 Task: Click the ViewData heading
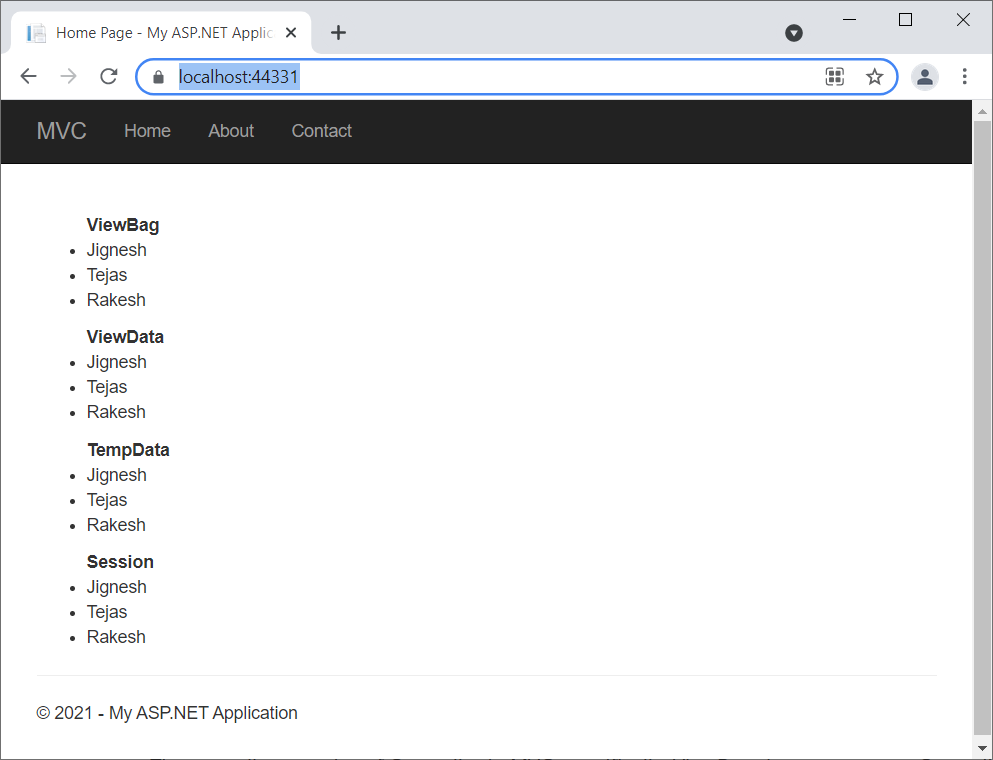coord(125,337)
